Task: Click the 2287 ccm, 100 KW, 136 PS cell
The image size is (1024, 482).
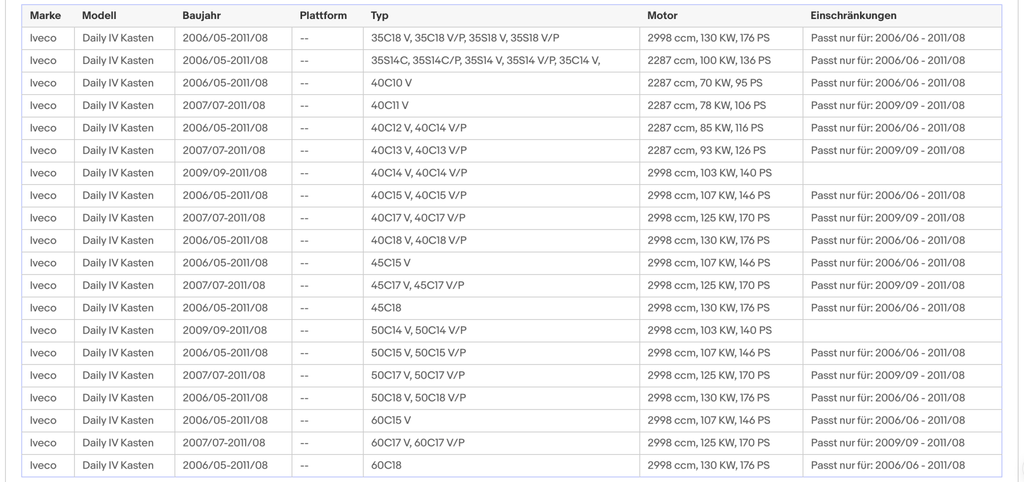Action: (x=721, y=60)
